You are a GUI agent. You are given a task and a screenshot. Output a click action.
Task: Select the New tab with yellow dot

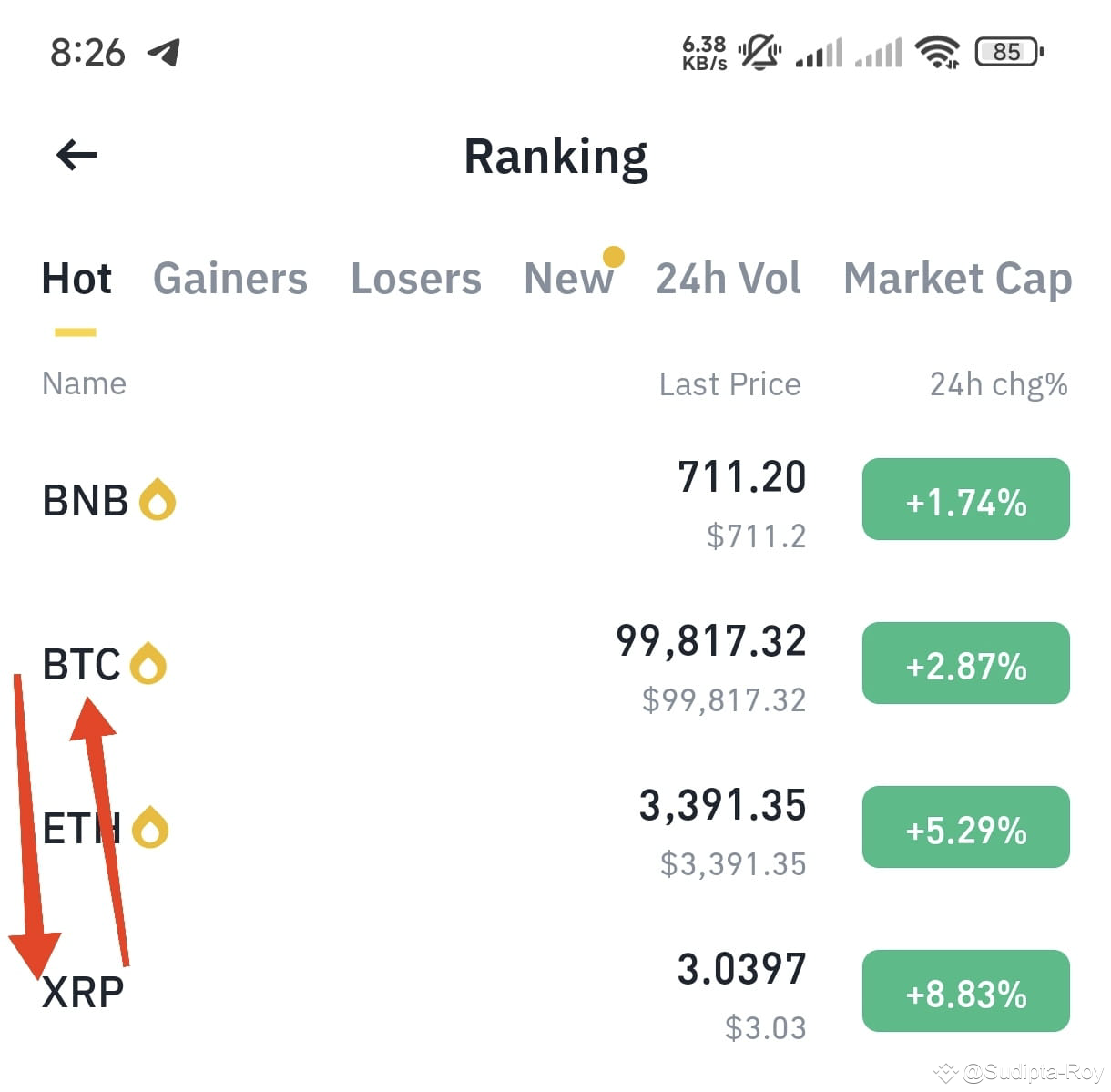(x=568, y=279)
